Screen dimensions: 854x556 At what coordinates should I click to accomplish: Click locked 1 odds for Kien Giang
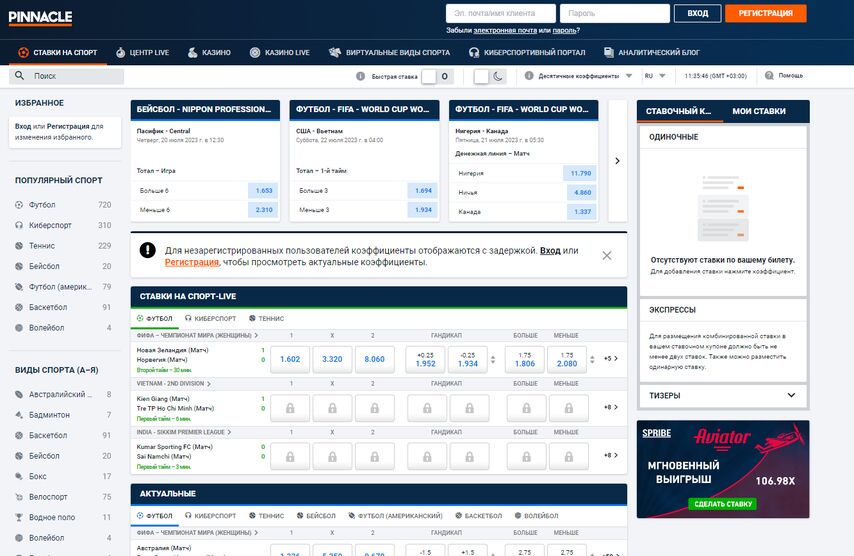coord(290,408)
